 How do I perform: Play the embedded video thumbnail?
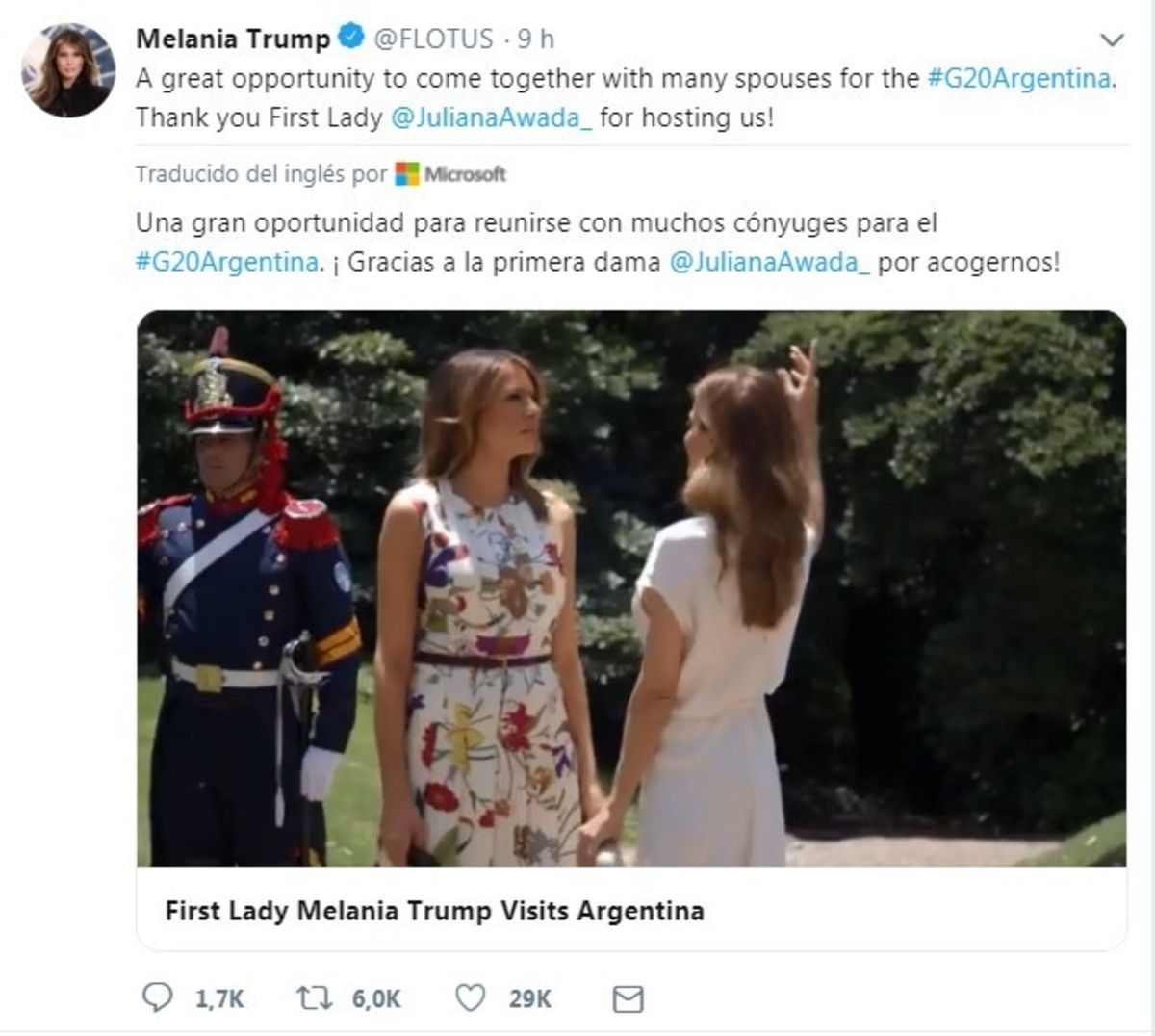tap(631, 587)
